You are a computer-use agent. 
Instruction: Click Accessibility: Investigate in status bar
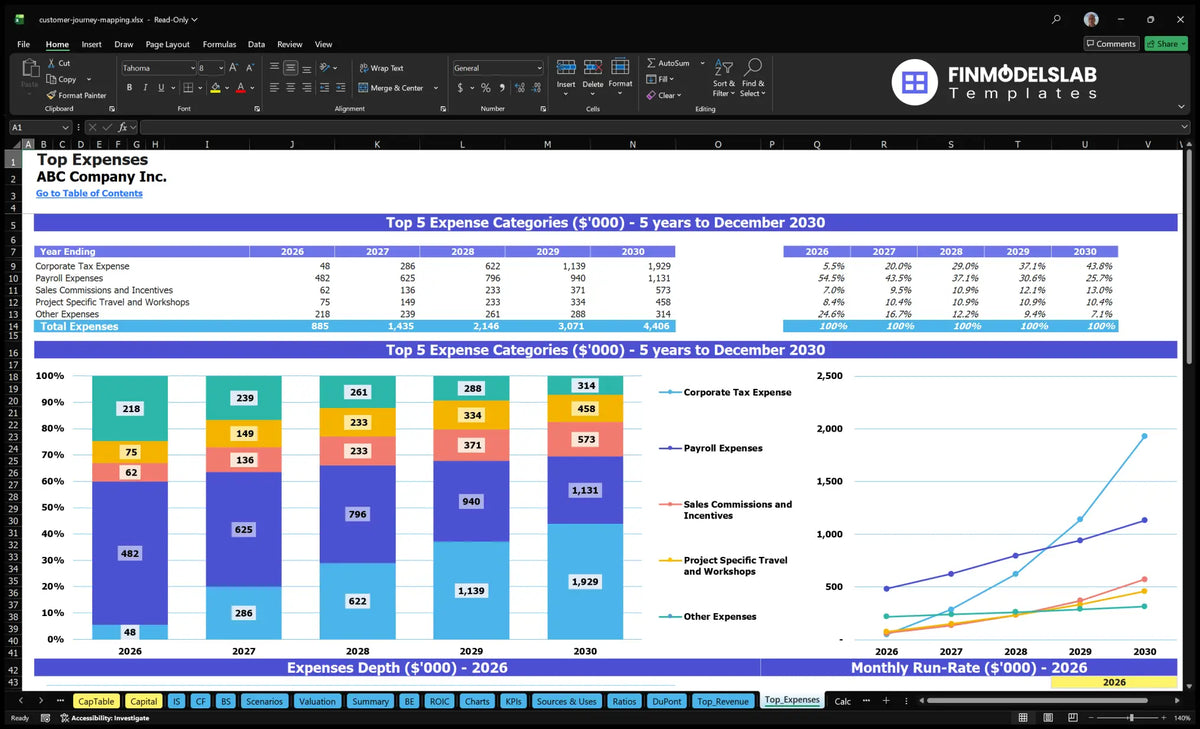[104, 718]
